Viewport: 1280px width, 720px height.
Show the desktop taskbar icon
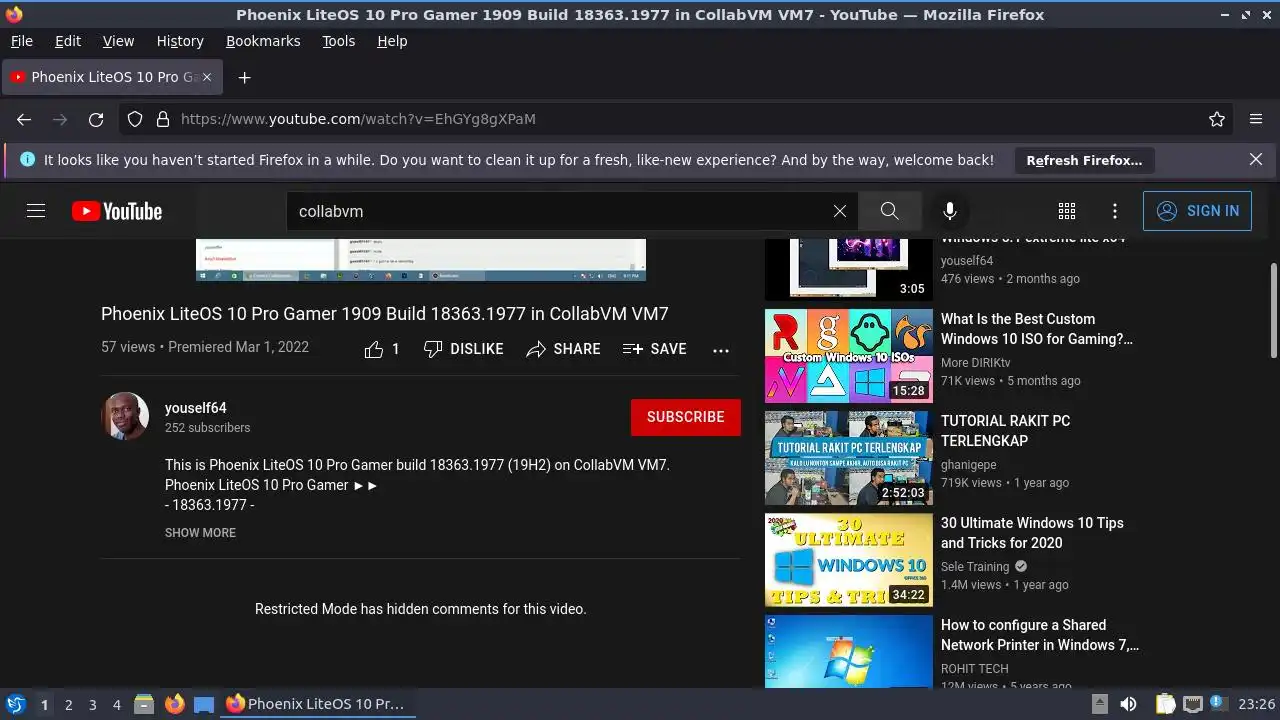[x=204, y=704]
